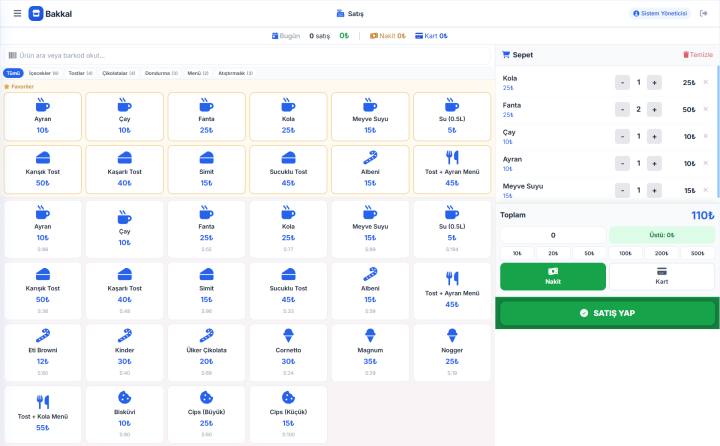Viewport: 720px width, 446px height.
Task: Increase Fanta quantity with plus button
Action: click(654, 109)
